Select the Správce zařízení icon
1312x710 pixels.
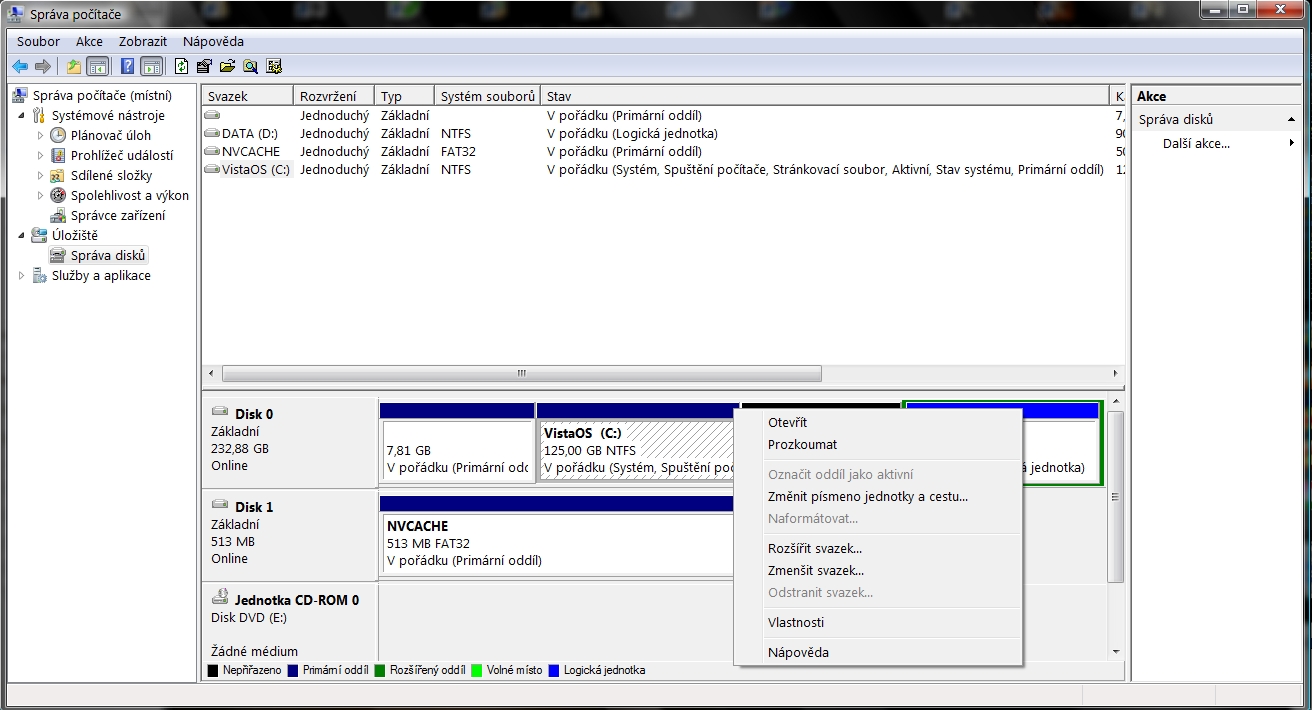pos(58,215)
